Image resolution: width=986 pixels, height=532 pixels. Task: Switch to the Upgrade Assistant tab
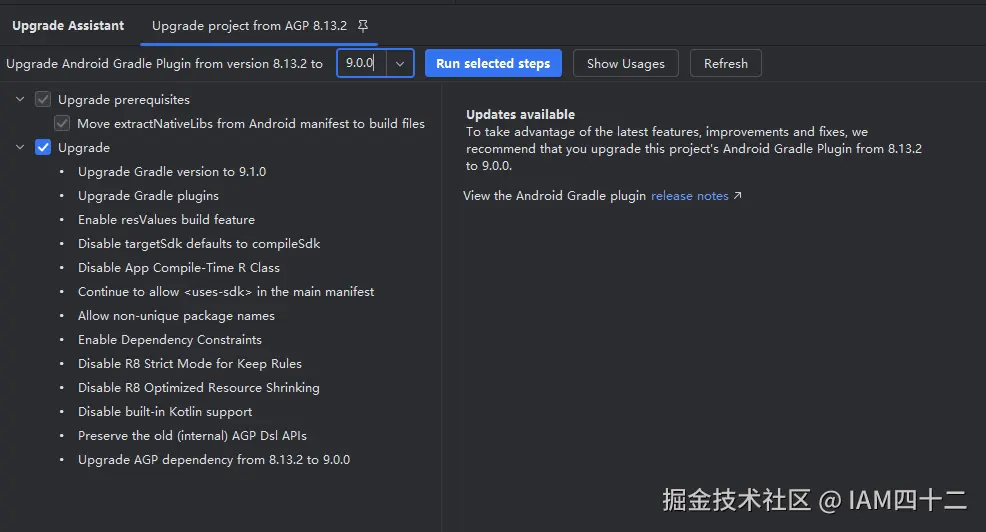[68, 26]
